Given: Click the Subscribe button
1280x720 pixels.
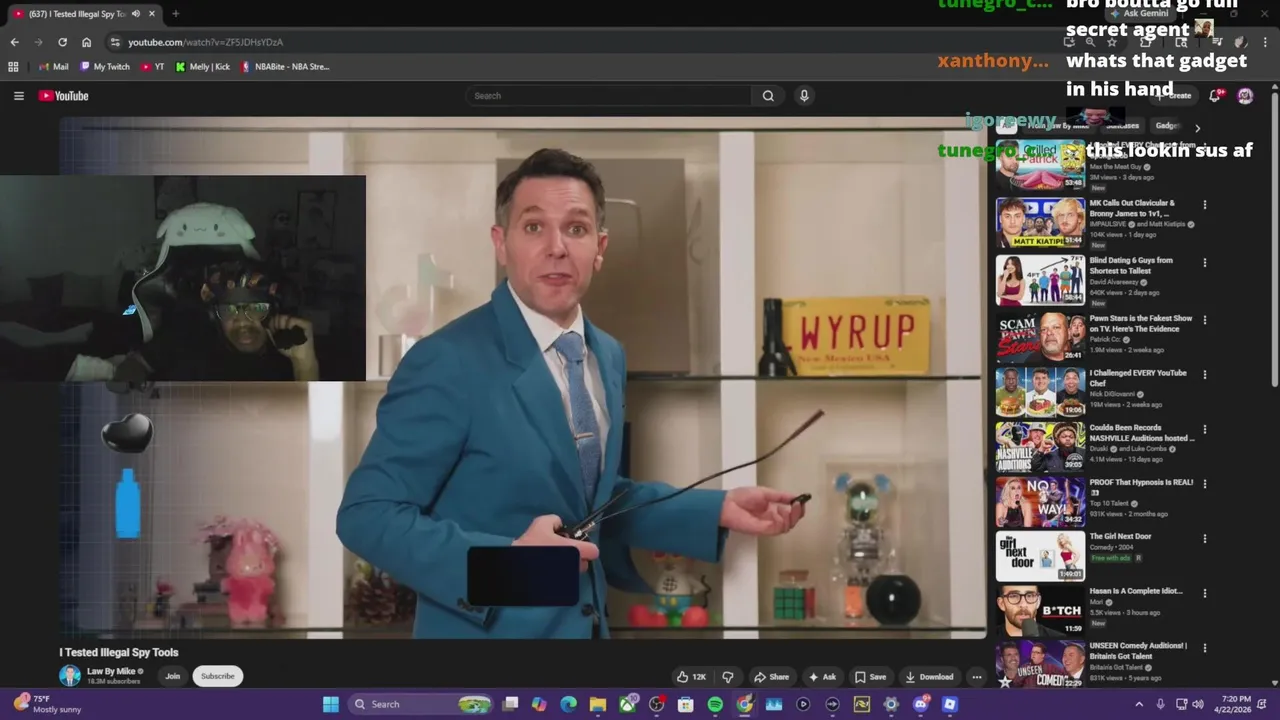Looking at the screenshot, I should 217,676.
